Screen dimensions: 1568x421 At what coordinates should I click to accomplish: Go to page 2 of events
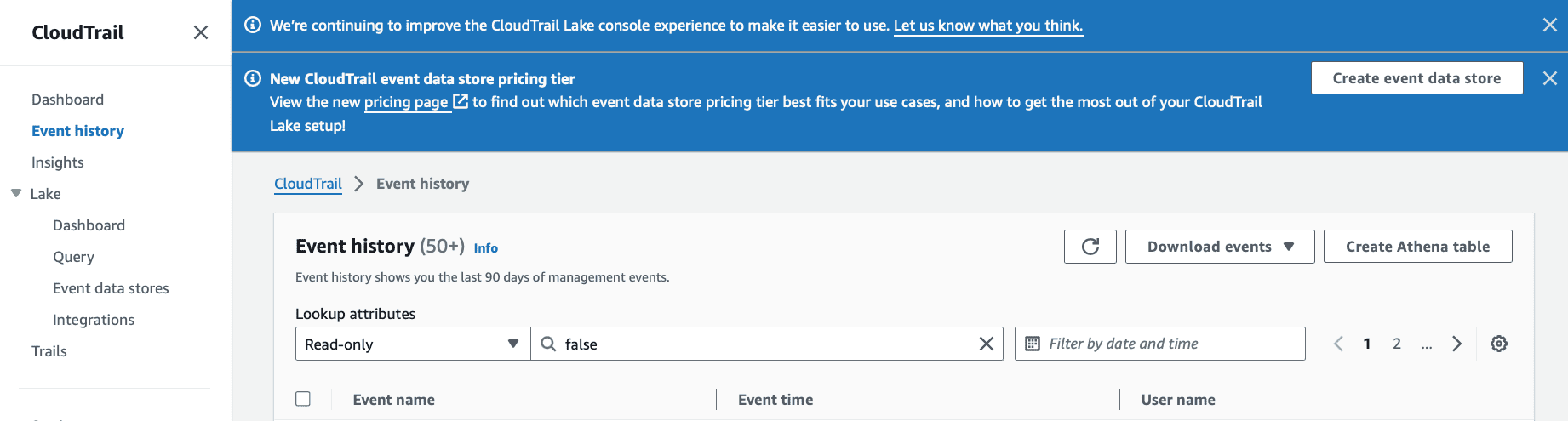click(1397, 344)
